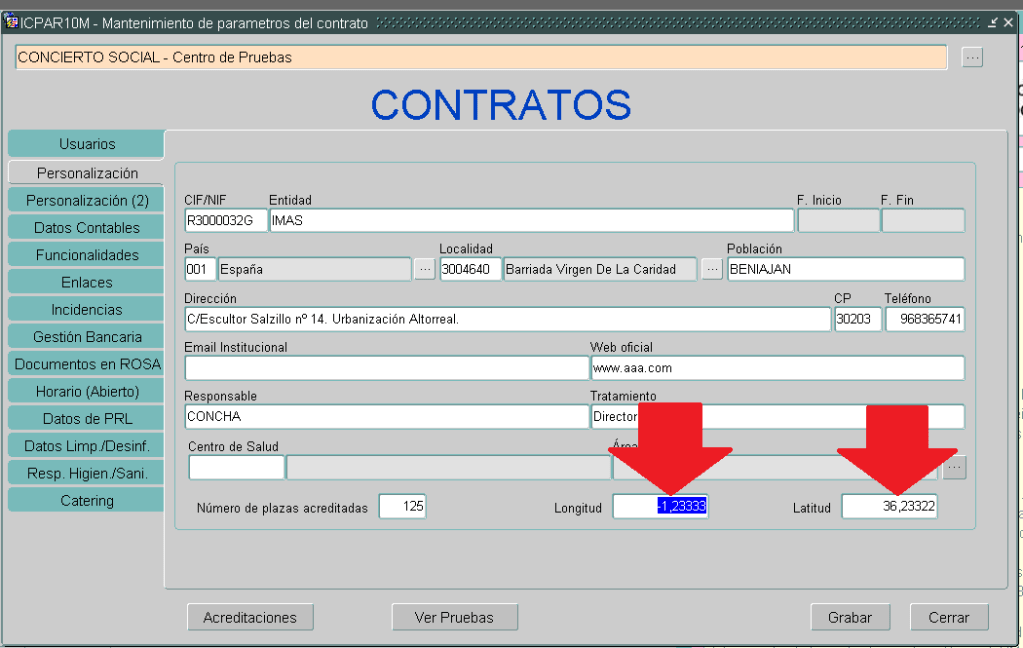Viewport: 1023px width, 648px height.
Task: Click the Ver Pruebas button
Action: pos(454,618)
